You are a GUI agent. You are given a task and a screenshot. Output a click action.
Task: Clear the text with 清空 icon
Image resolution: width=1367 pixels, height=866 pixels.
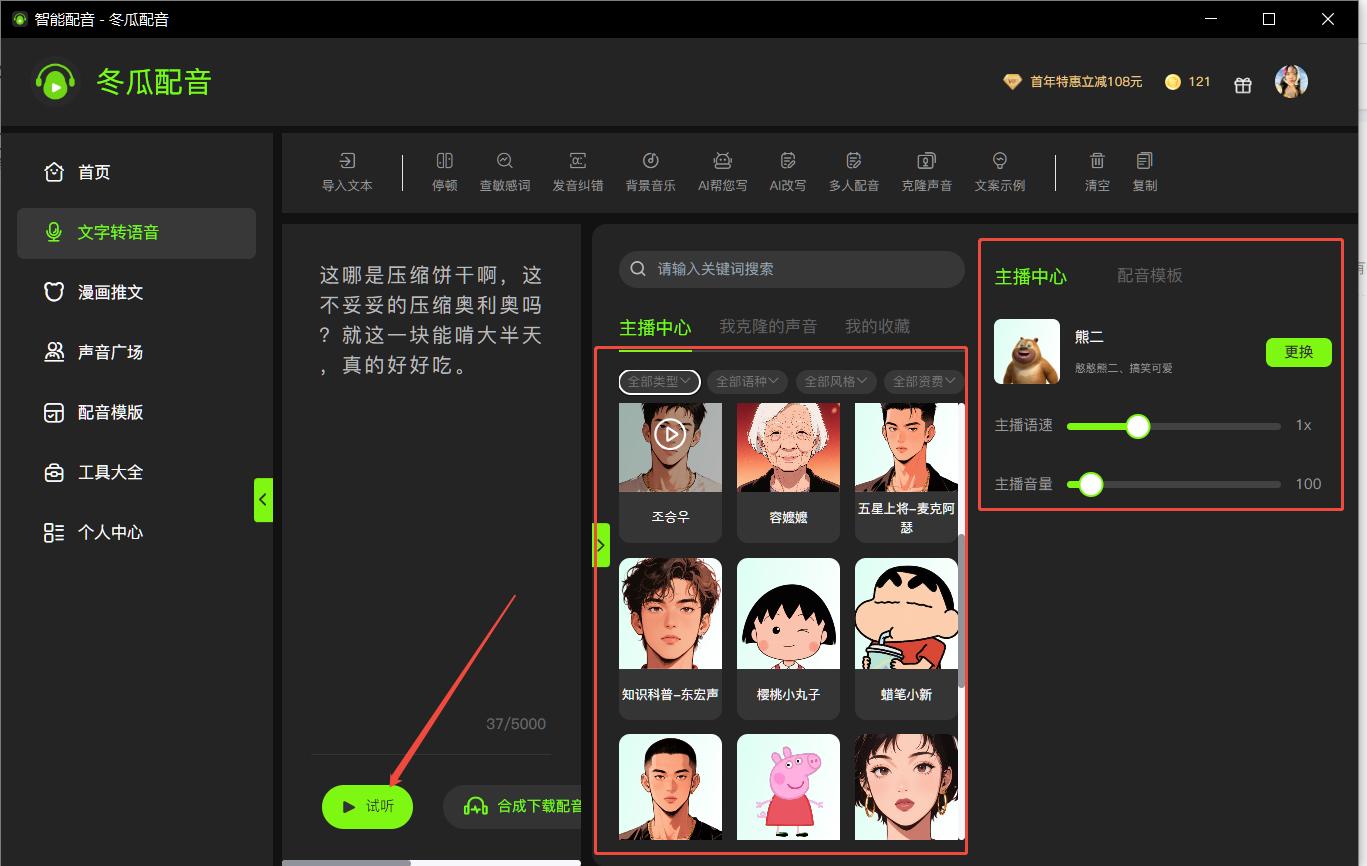tap(1097, 170)
